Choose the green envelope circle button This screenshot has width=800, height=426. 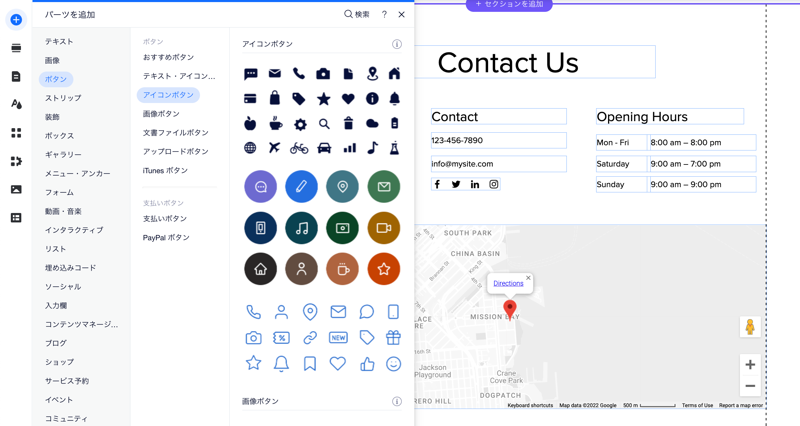[x=384, y=187]
